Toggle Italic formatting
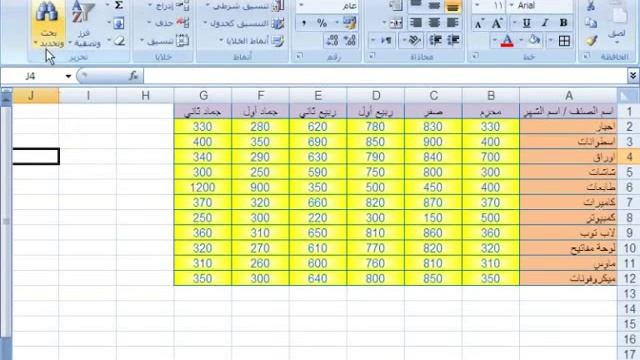 pyautogui.click(x=545, y=23)
